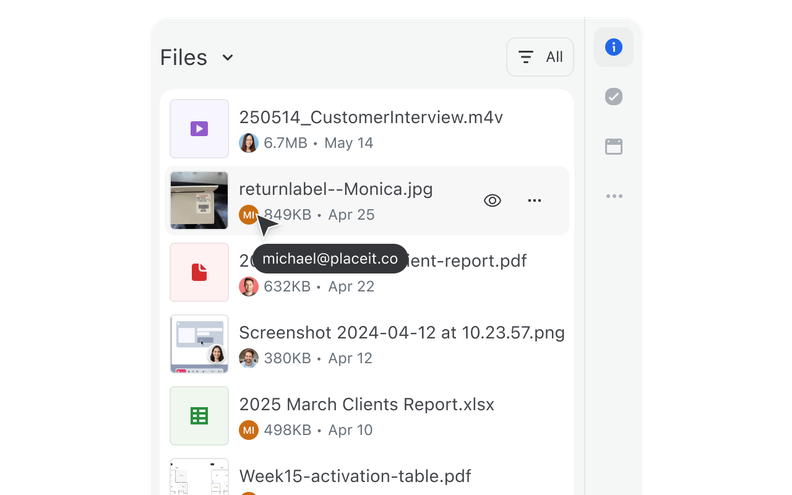
Task: Click MI avatar on returnlabel--Monica.jpg row
Action: [x=249, y=215]
